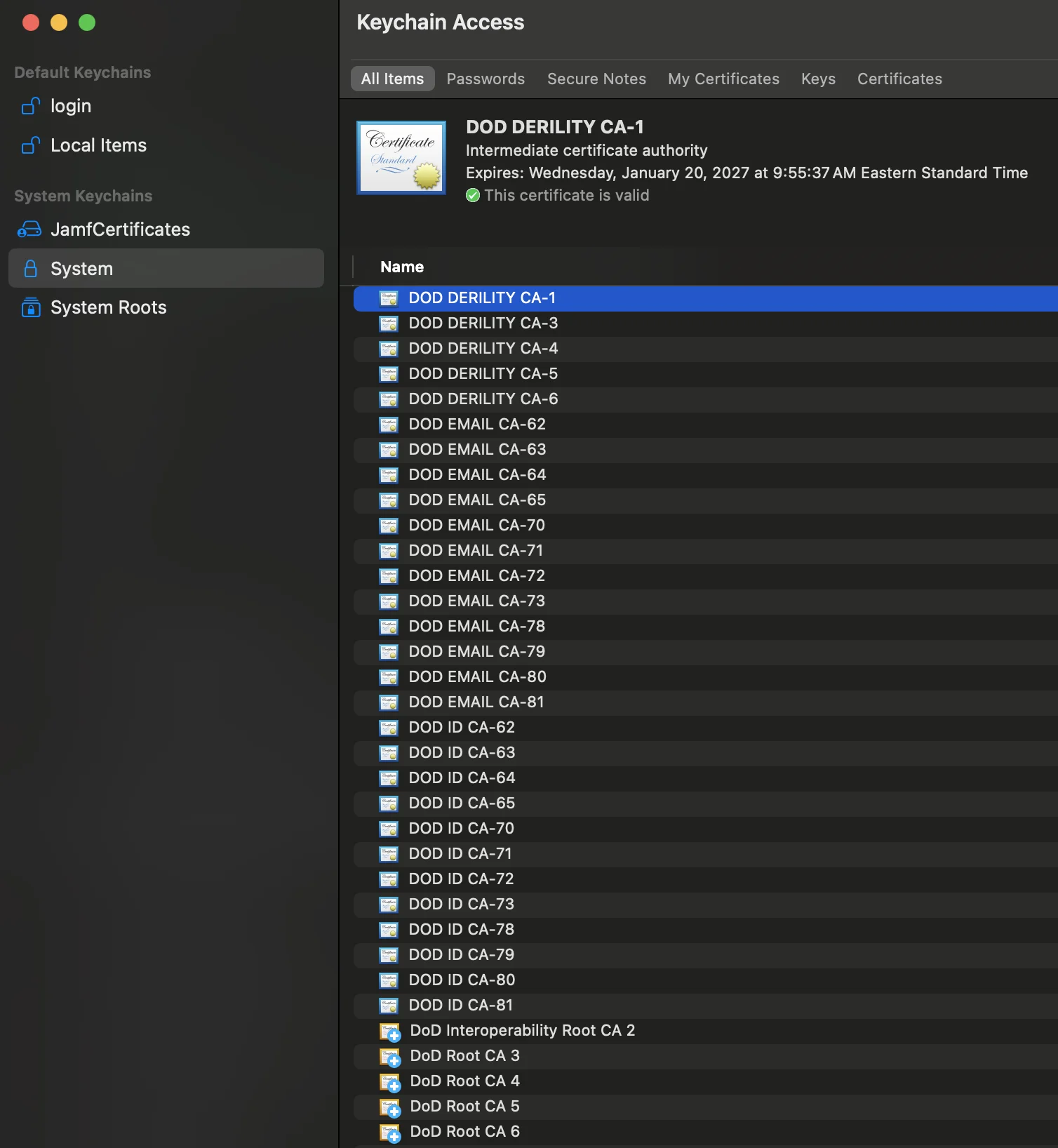The width and height of the screenshot is (1058, 1148).
Task: Click trusted root icon beside DoD Interoperability Root CA 2
Action: [390, 1032]
